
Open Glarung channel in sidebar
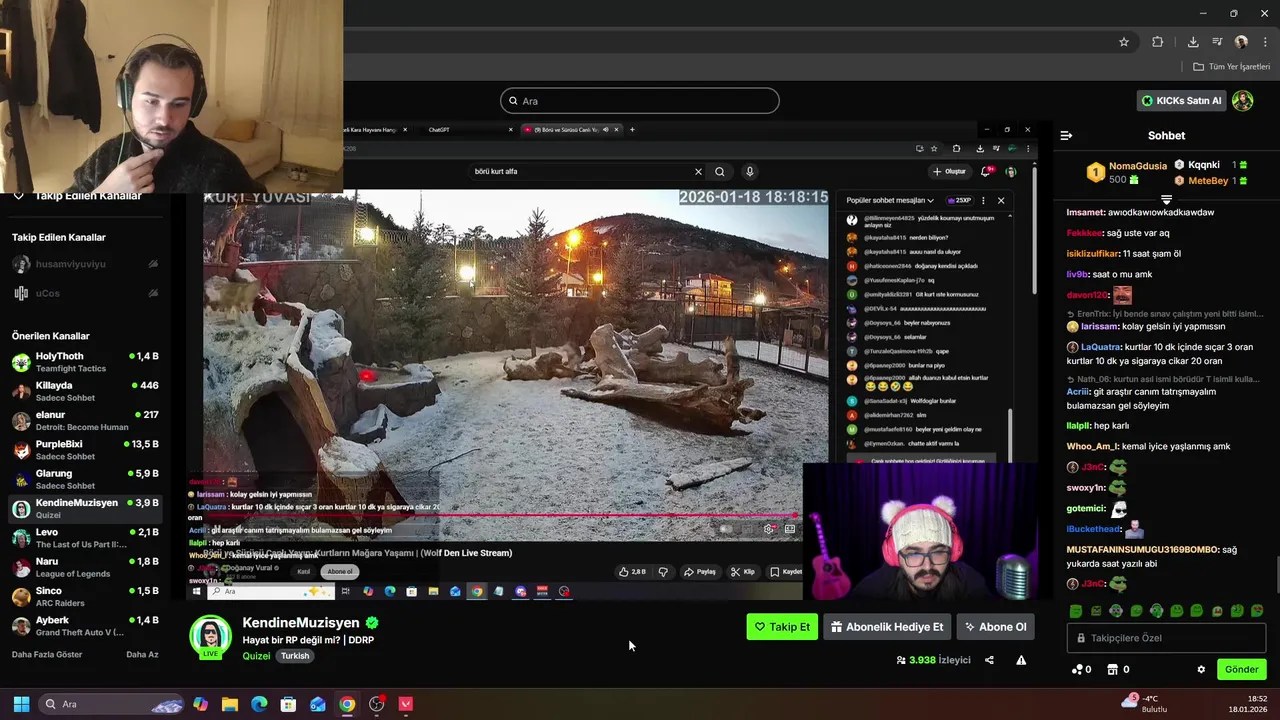(85, 479)
